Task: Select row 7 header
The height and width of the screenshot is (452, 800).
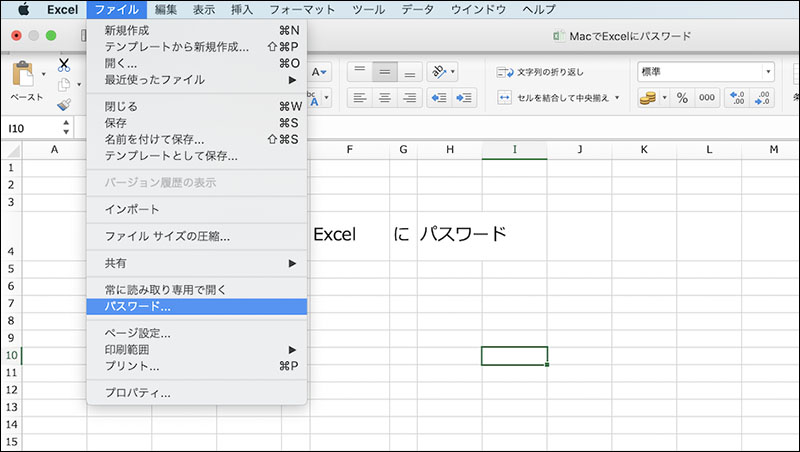Action: 11,303
